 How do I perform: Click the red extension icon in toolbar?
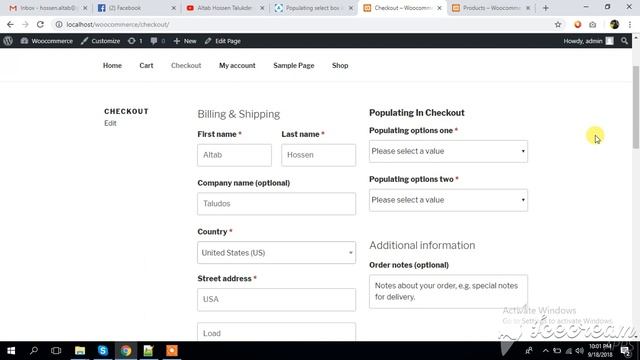point(578,24)
